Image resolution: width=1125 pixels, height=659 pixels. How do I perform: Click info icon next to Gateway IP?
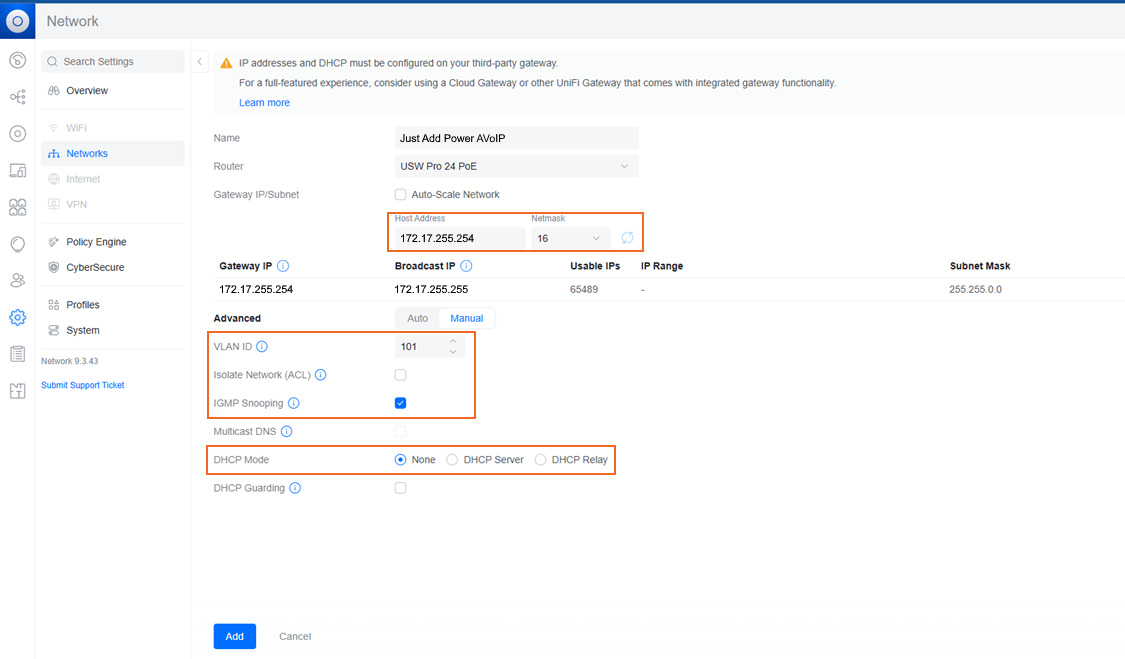pos(283,266)
